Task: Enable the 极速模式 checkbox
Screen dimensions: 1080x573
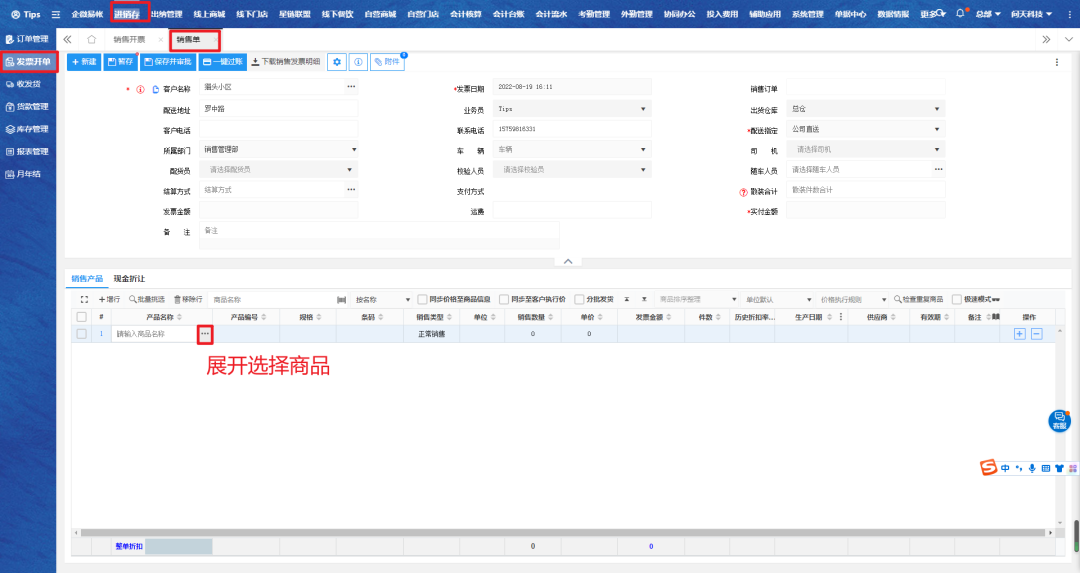Action: pos(957,299)
